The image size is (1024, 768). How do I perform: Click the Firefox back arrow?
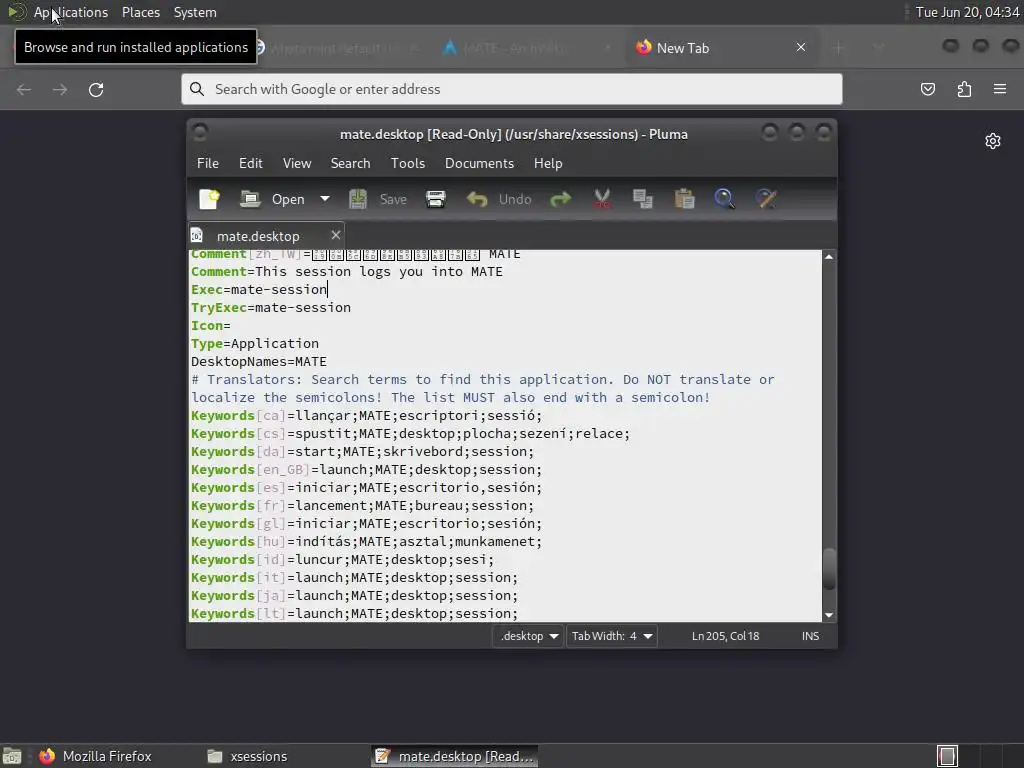[x=24, y=89]
